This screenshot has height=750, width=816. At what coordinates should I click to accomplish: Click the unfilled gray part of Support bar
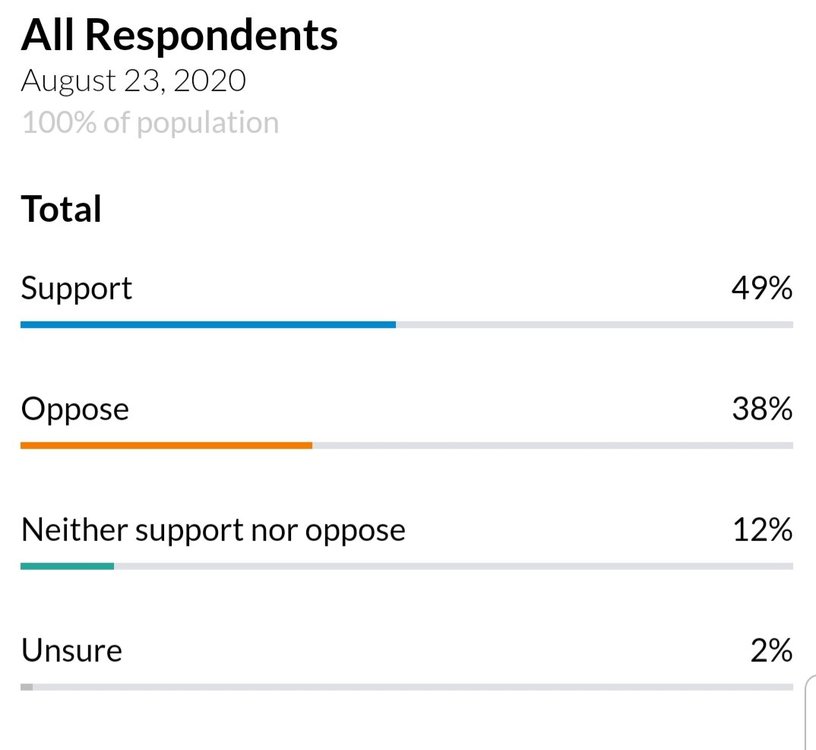point(594,324)
